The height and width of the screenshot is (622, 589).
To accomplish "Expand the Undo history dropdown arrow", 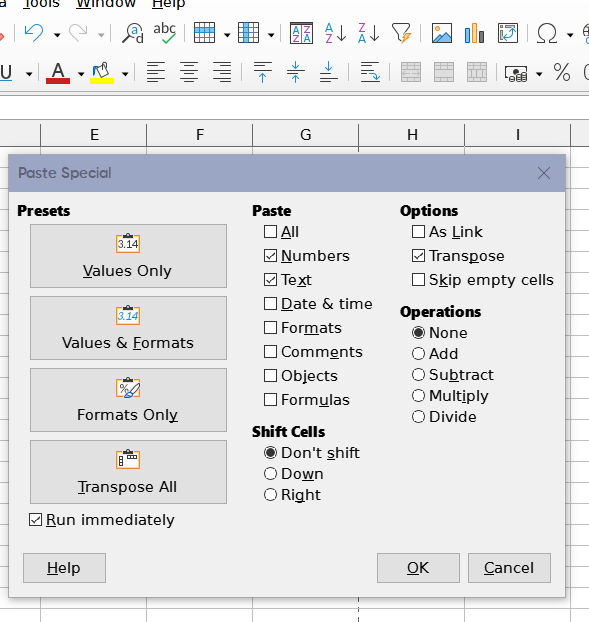I will coord(57,35).
